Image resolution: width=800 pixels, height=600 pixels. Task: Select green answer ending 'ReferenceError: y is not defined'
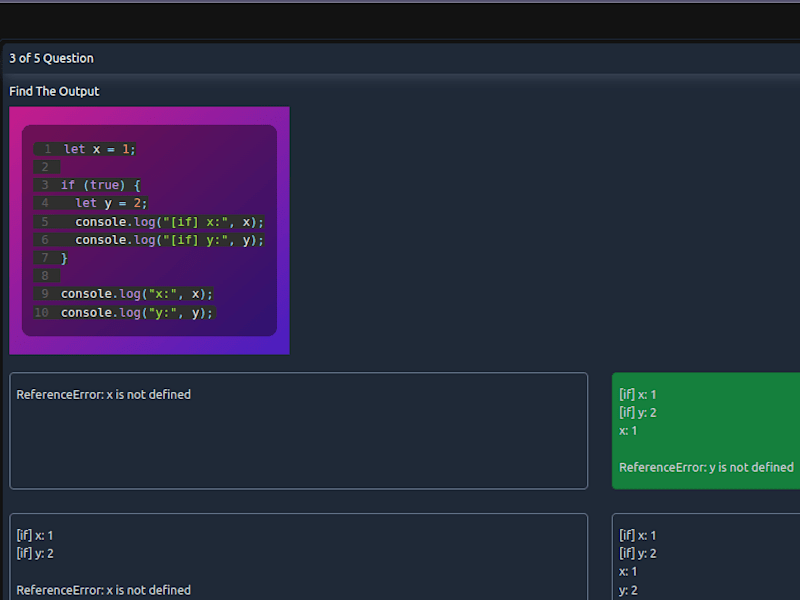706,431
